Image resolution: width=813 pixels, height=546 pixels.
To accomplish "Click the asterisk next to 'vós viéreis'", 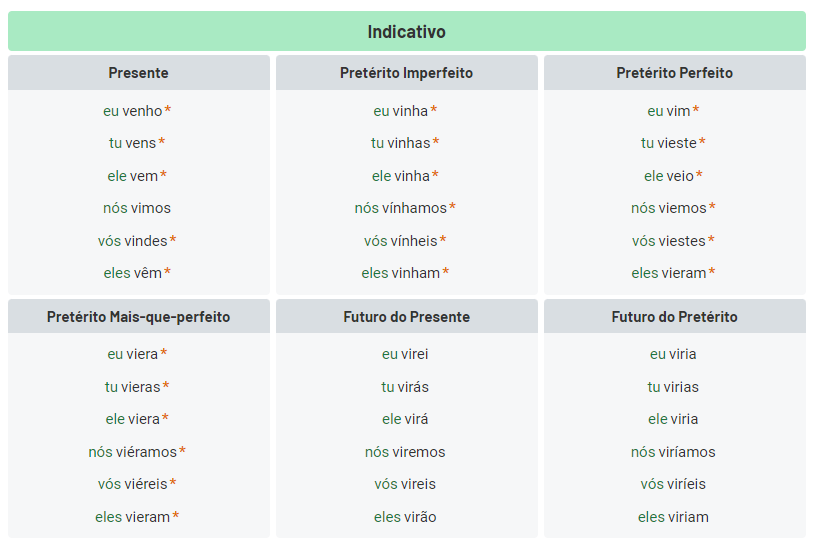I will click(173, 482).
